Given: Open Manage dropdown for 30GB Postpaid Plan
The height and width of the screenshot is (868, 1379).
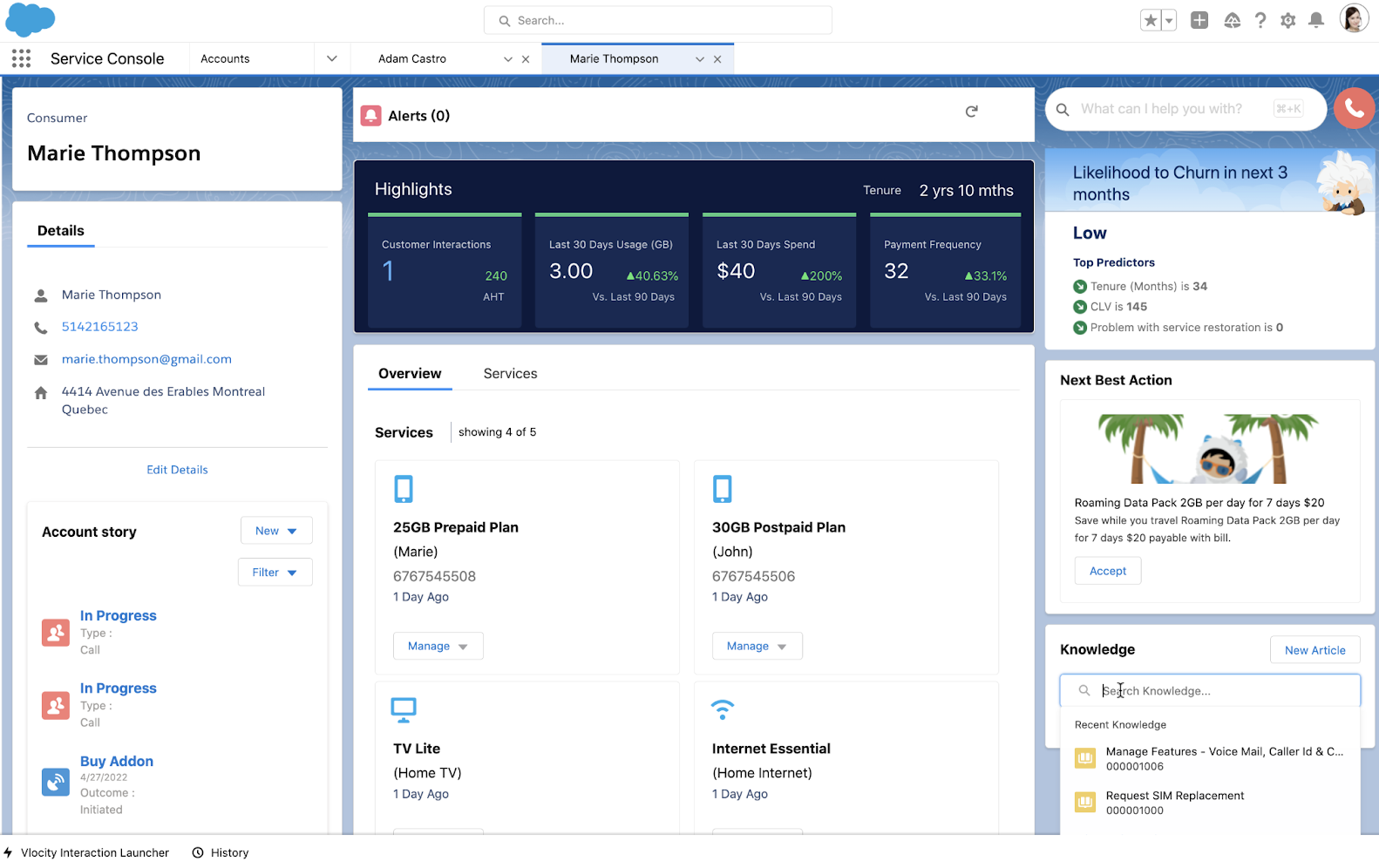Looking at the screenshot, I should click(x=757, y=646).
